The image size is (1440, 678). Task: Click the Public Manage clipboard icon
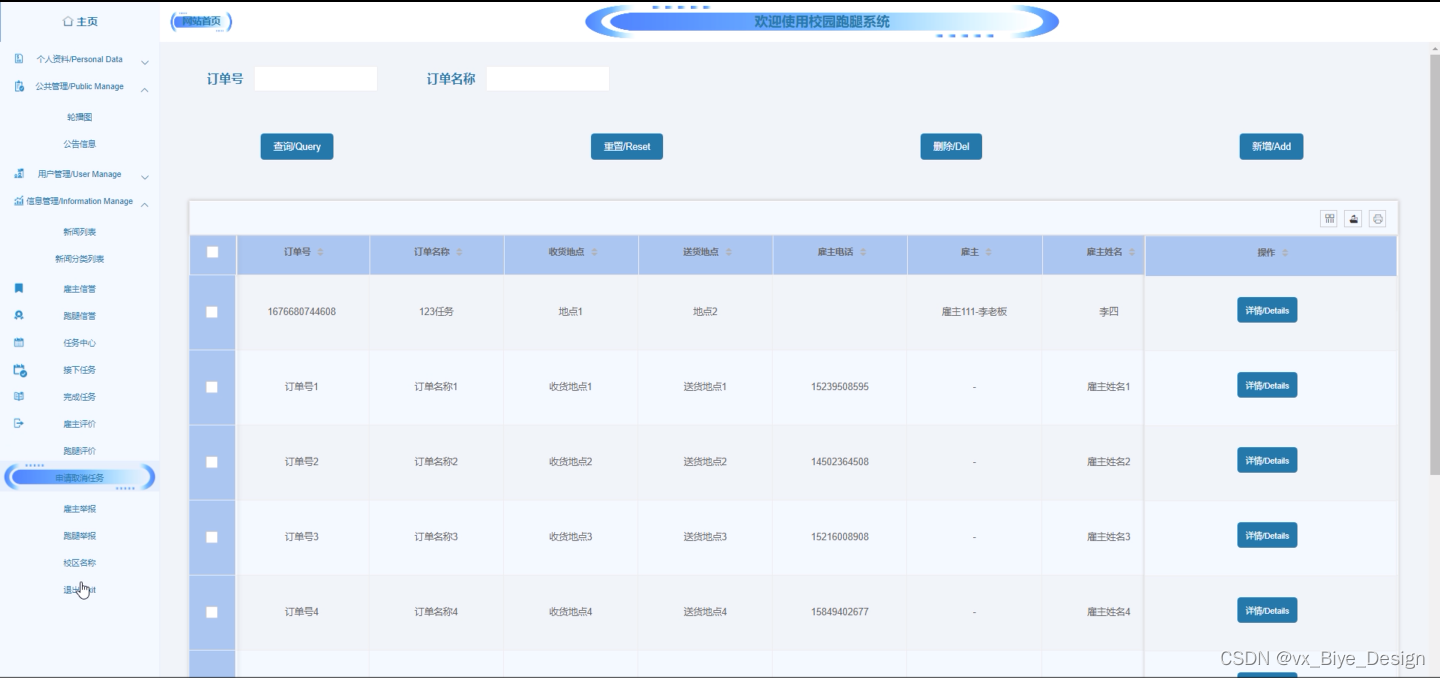[19, 86]
